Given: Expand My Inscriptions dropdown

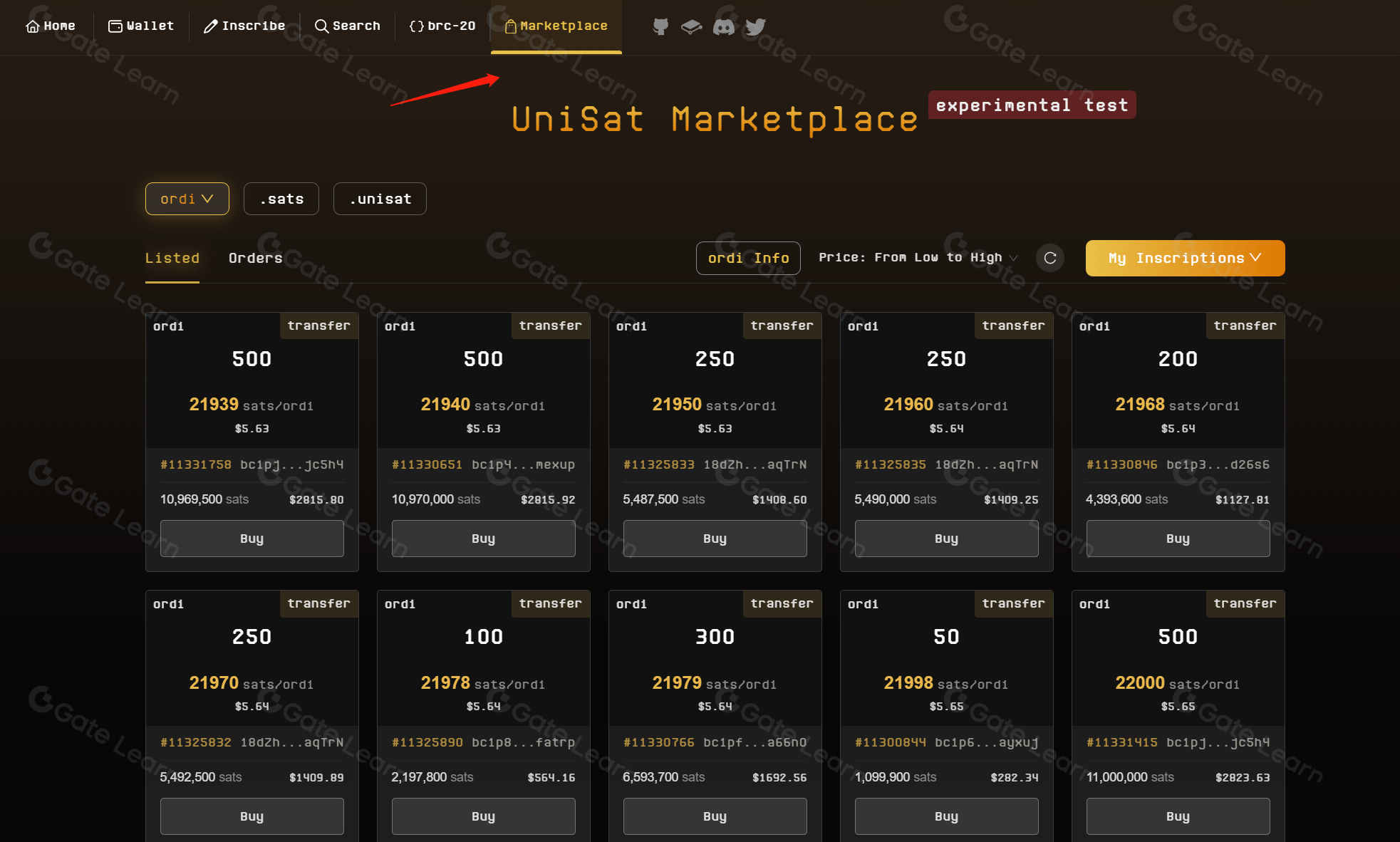Looking at the screenshot, I should (1186, 258).
